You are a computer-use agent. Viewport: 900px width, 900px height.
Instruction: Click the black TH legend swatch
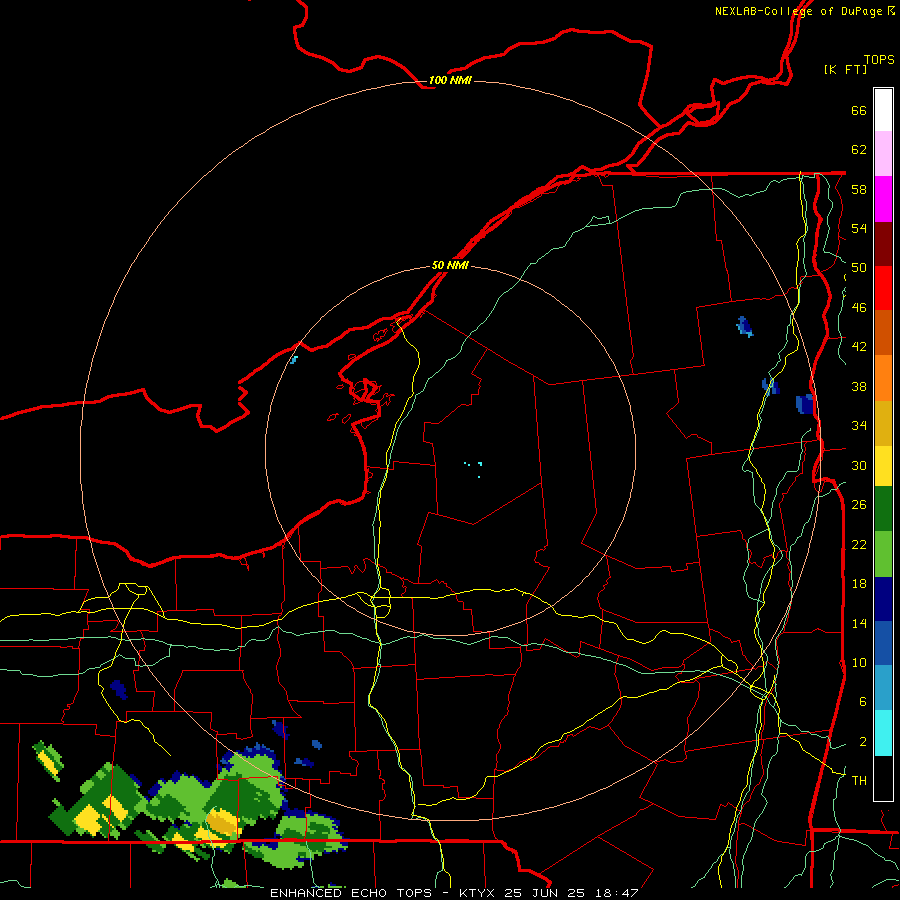click(883, 778)
